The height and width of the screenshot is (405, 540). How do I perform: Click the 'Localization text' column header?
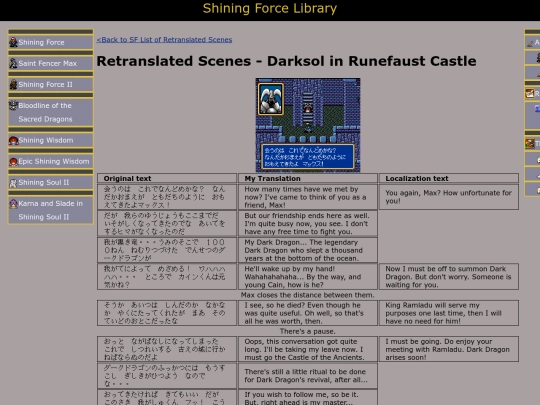coord(449,178)
